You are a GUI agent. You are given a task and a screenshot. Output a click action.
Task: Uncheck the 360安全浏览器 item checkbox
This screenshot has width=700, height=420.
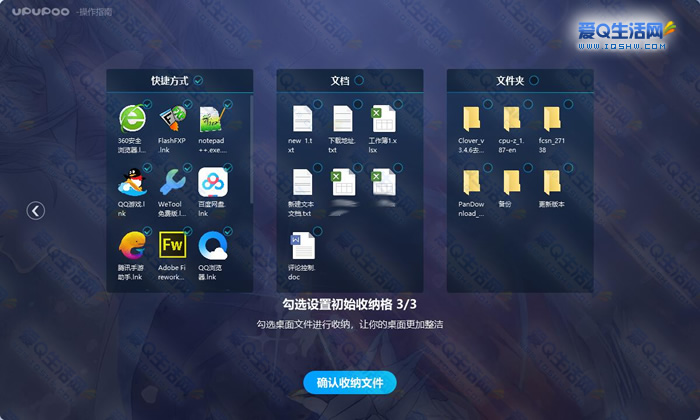click(147, 104)
